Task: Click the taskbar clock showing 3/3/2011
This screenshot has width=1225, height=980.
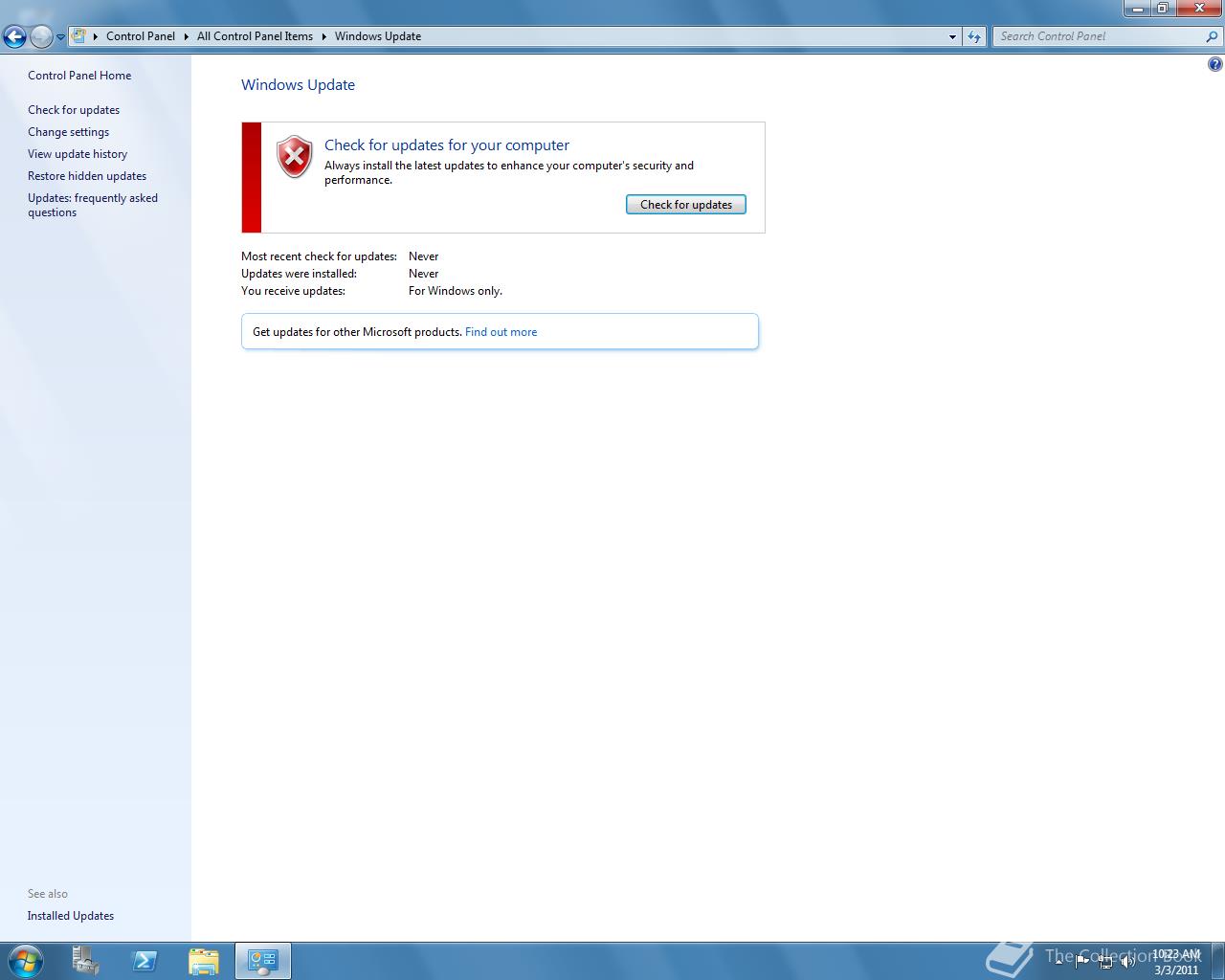Action: point(1176,962)
